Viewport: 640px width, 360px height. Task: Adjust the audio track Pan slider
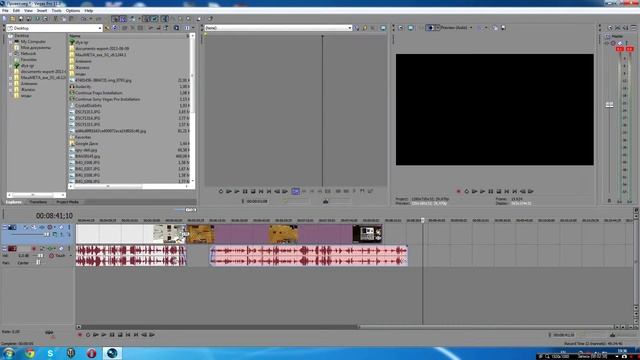click(x=38, y=262)
